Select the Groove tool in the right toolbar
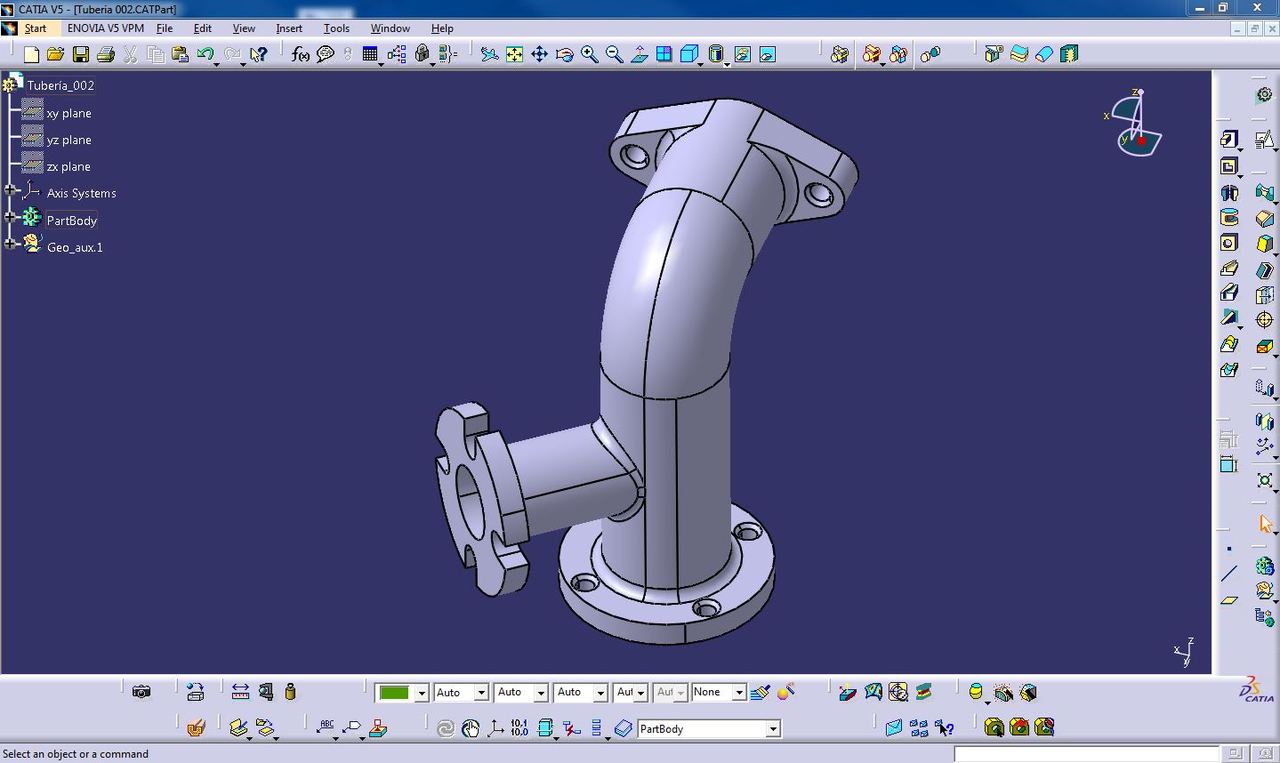 [1229, 217]
